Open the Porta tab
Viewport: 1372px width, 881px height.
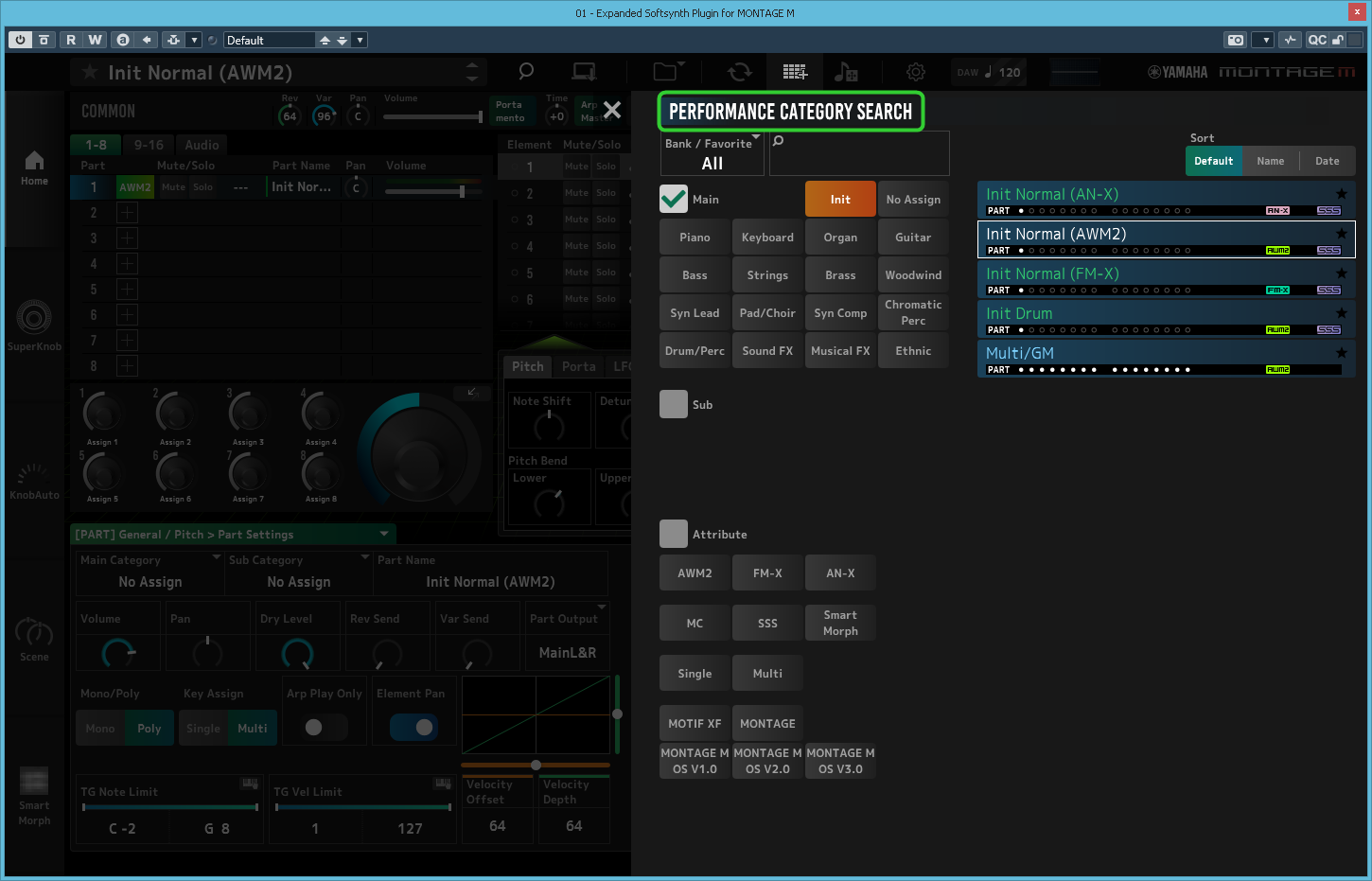[x=578, y=366]
